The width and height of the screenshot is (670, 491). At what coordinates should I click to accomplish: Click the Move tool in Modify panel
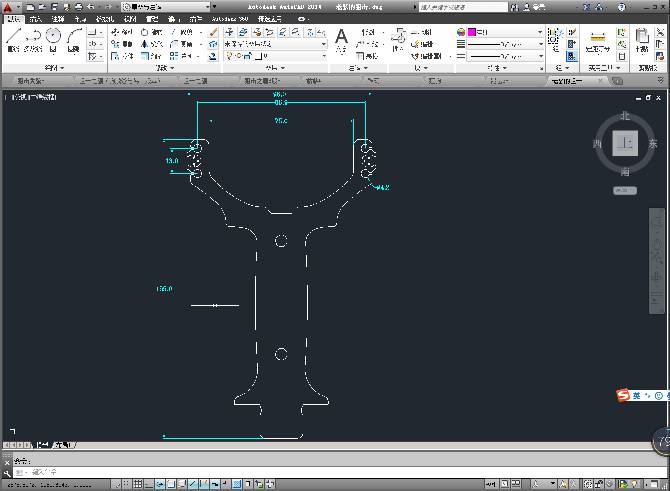coord(121,32)
